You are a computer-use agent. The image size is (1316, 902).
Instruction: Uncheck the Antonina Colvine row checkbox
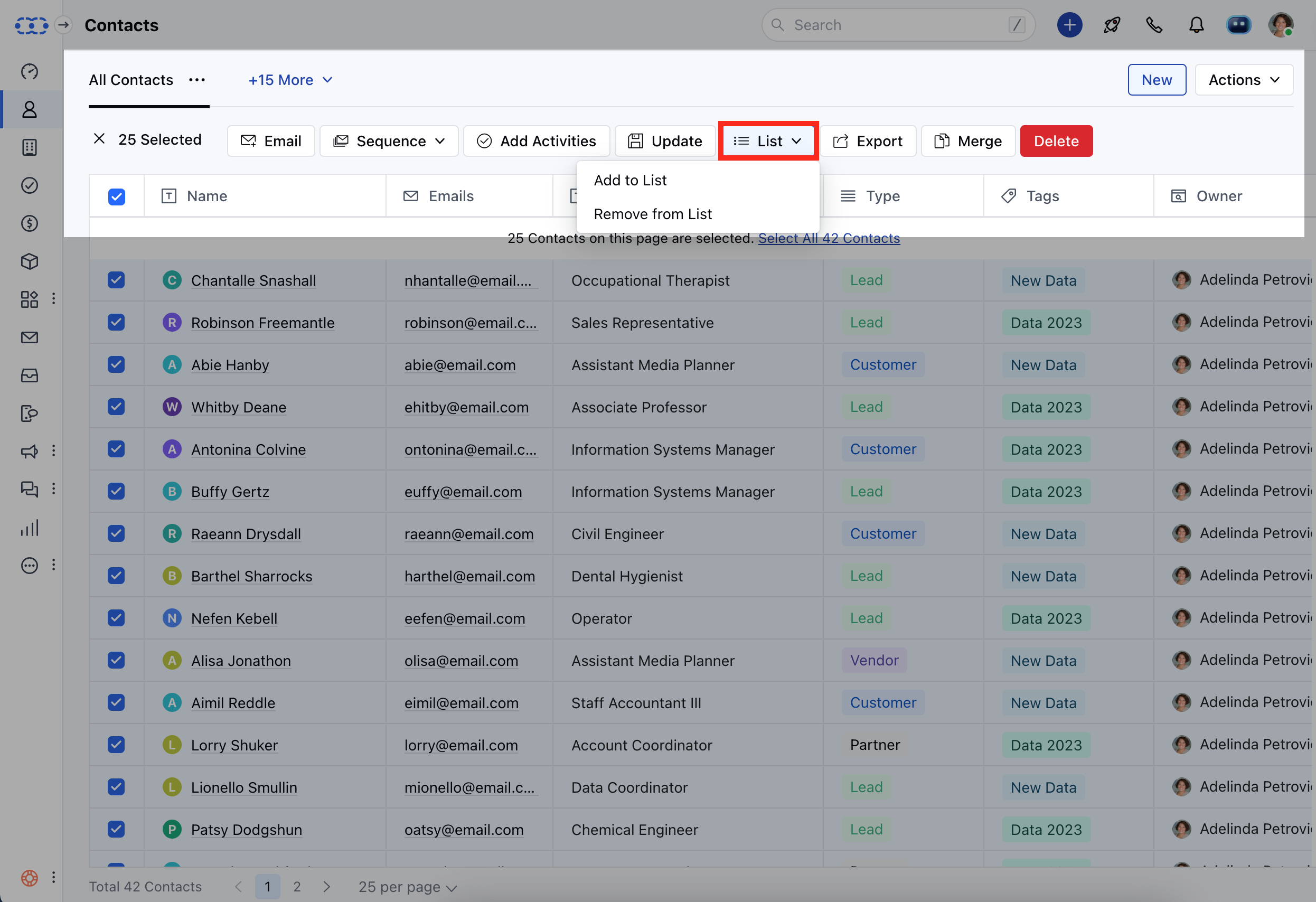pyautogui.click(x=116, y=449)
